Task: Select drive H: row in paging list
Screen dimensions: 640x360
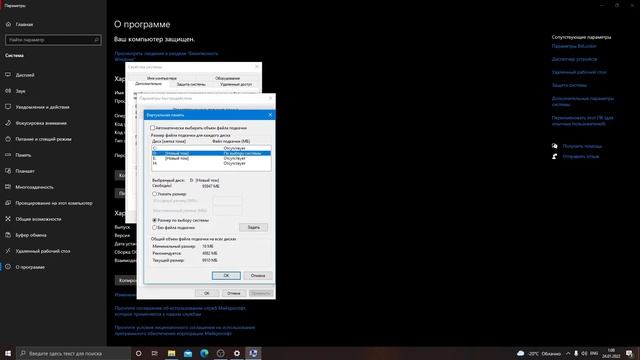Action: tap(211, 163)
